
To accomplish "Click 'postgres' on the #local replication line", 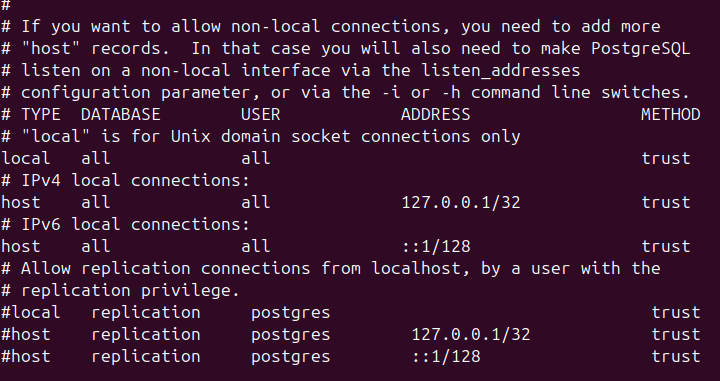I will (x=291, y=314).
